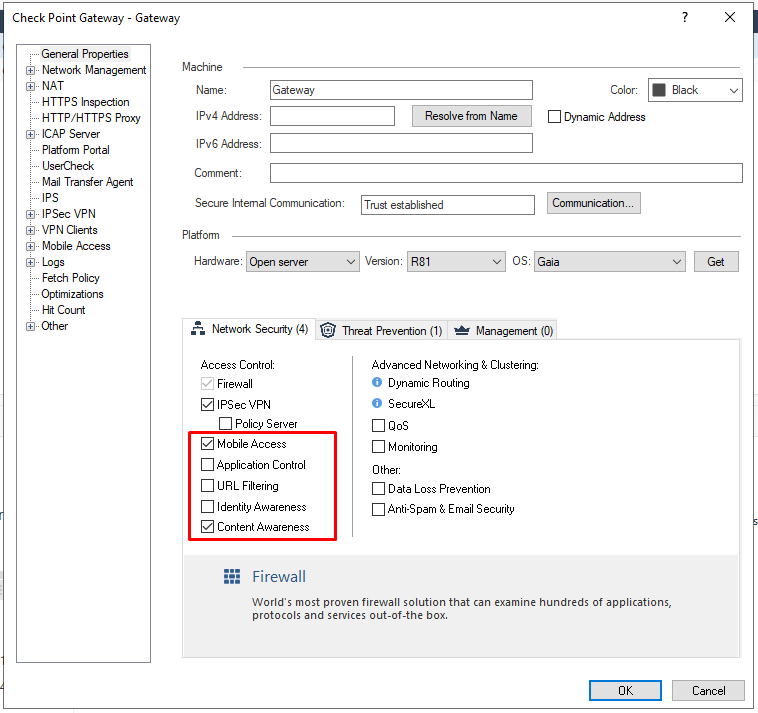Screen dimensions: 758x713
Task: Uncheck the Mobile Access blade
Action: 207,444
